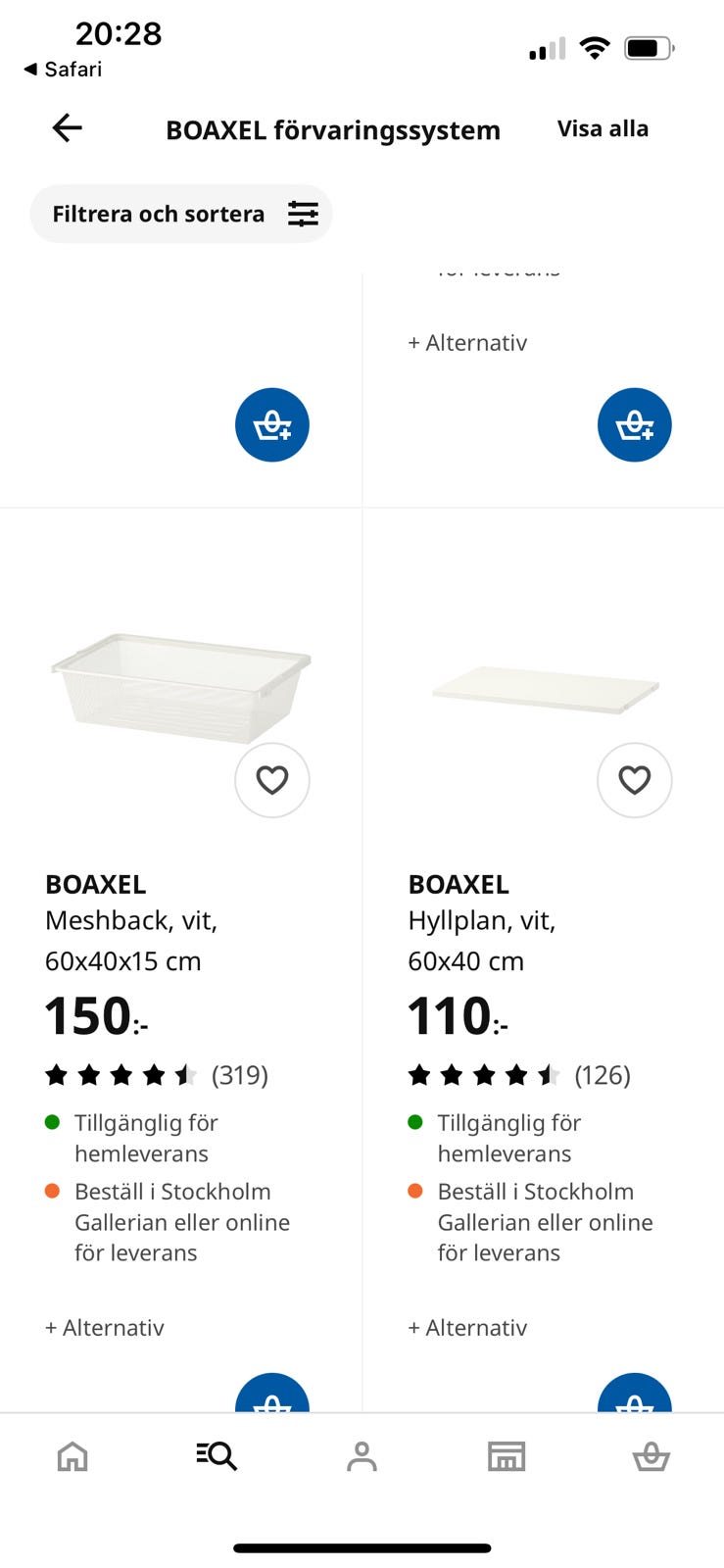Image resolution: width=724 pixels, height=1568 pixels.
Task: Open the Home tab in bottom bar
Action: [72, 1456]
